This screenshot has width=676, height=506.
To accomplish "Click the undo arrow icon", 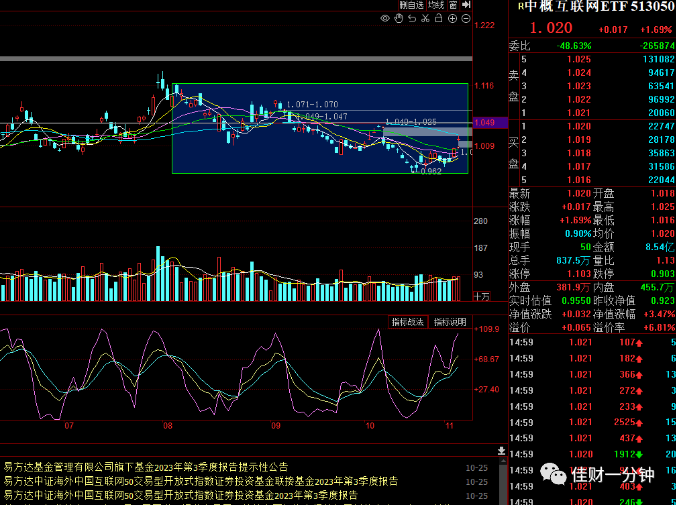I will click(x=412, y=18).
